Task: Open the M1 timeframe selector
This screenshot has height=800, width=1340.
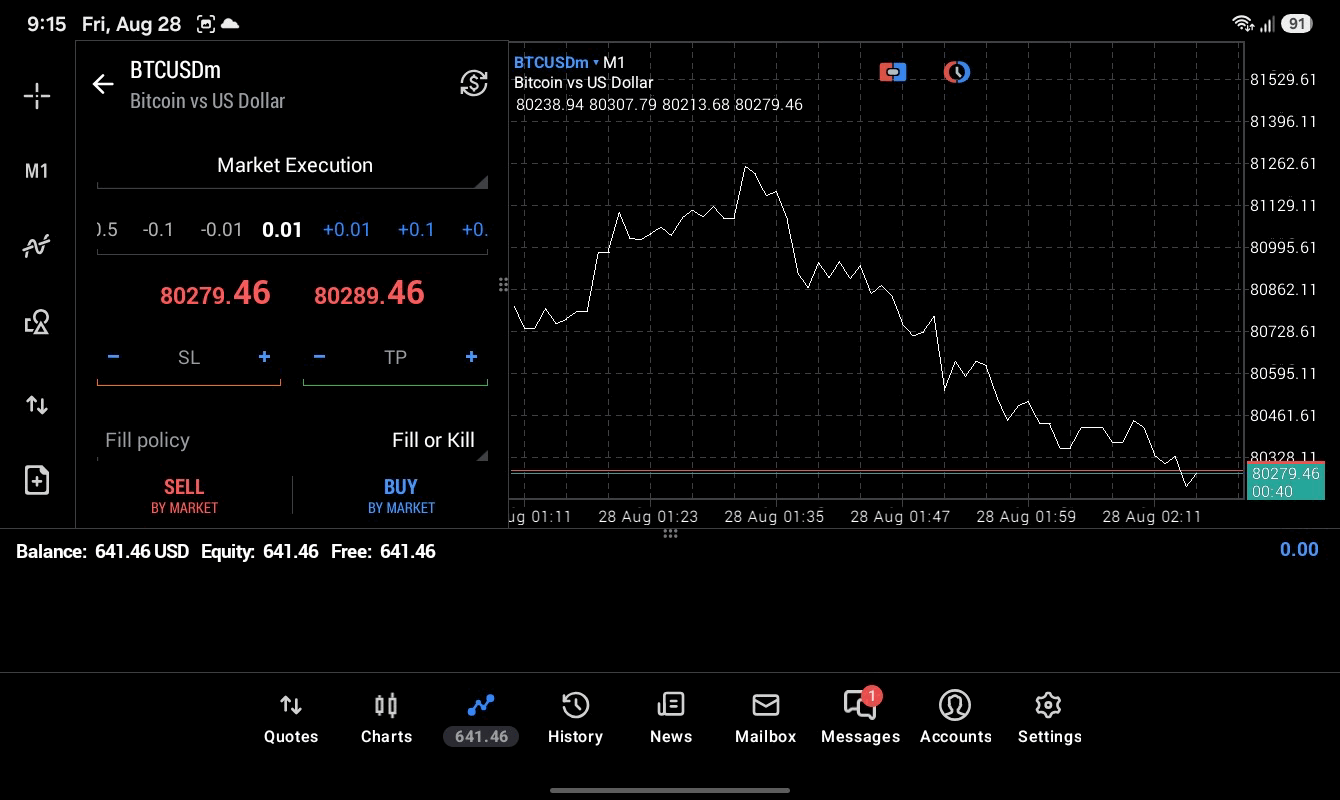Action: point(37,171)
